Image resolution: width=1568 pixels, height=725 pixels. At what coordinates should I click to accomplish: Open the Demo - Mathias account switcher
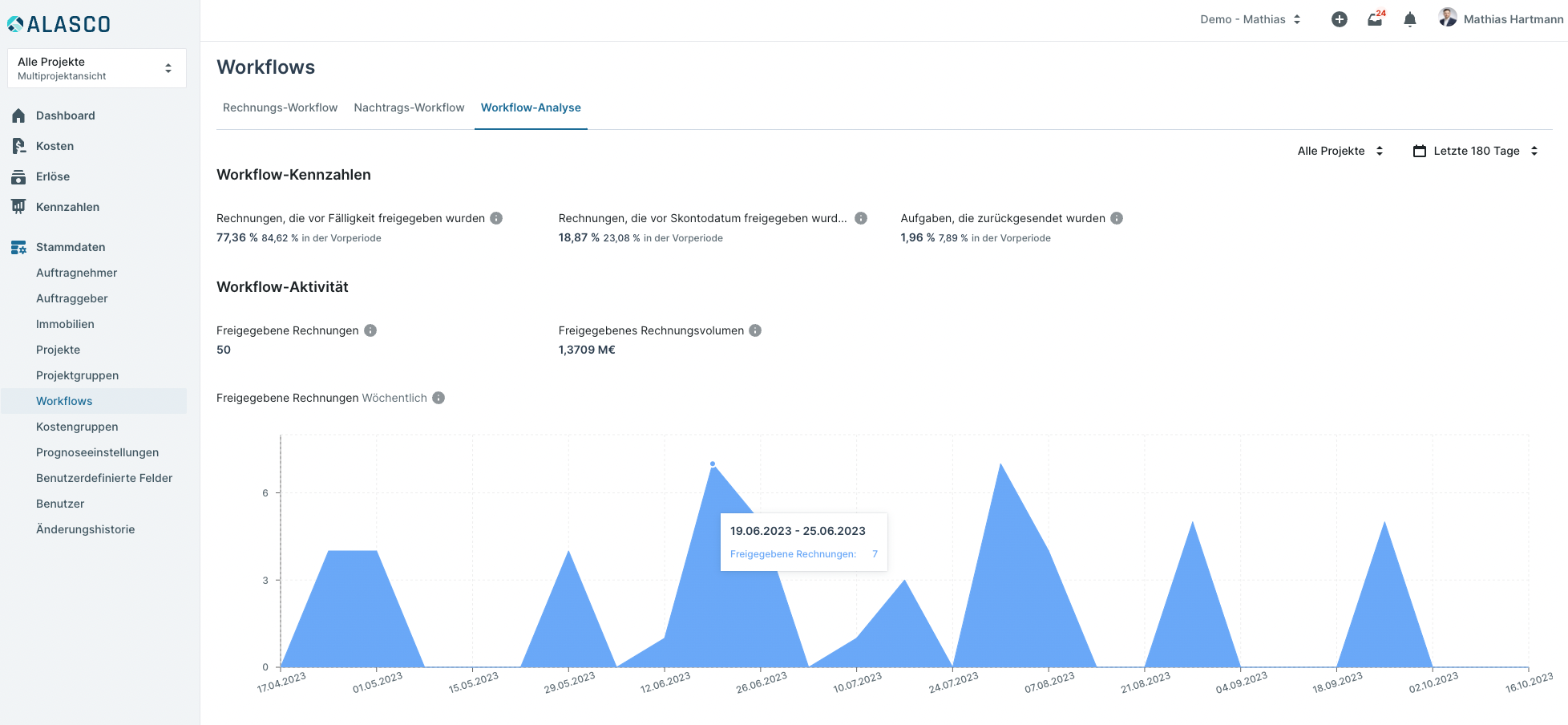click(1250, 19)
